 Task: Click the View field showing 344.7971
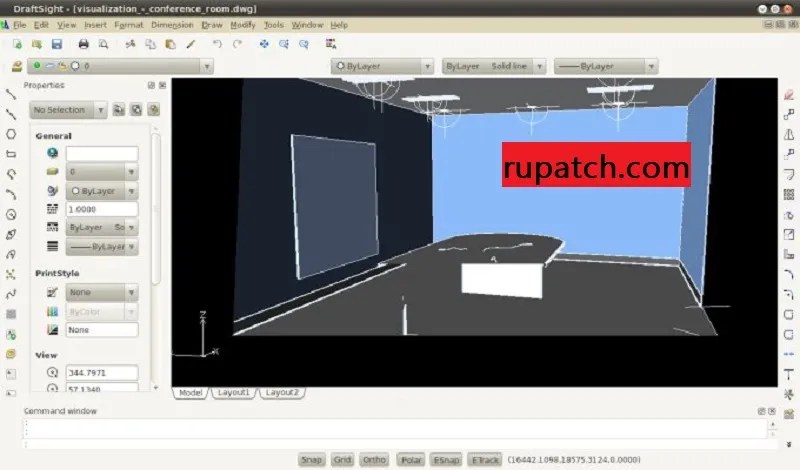102,373
